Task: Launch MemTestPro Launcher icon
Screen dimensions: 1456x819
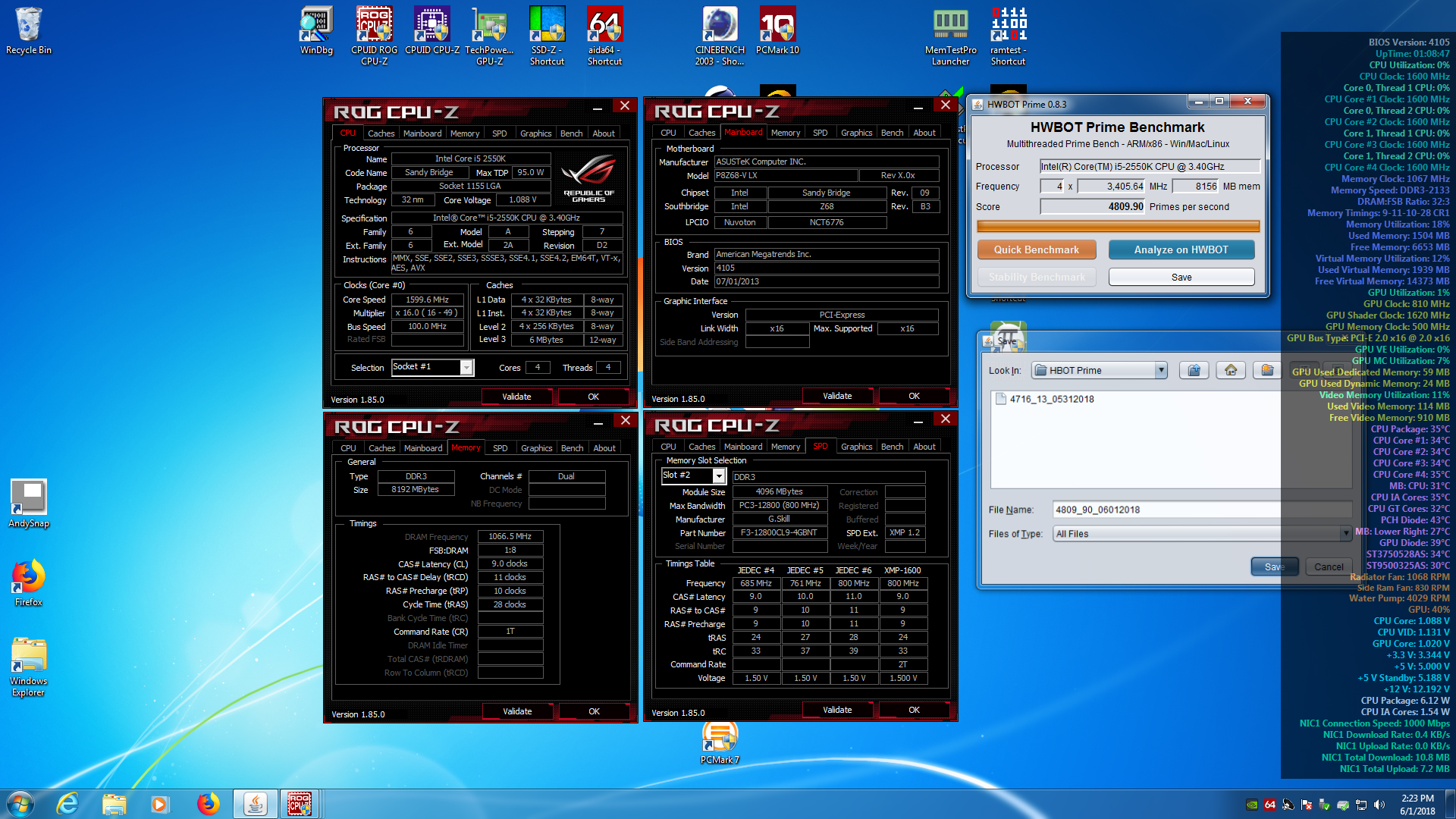Action: (x=950, y=36)
